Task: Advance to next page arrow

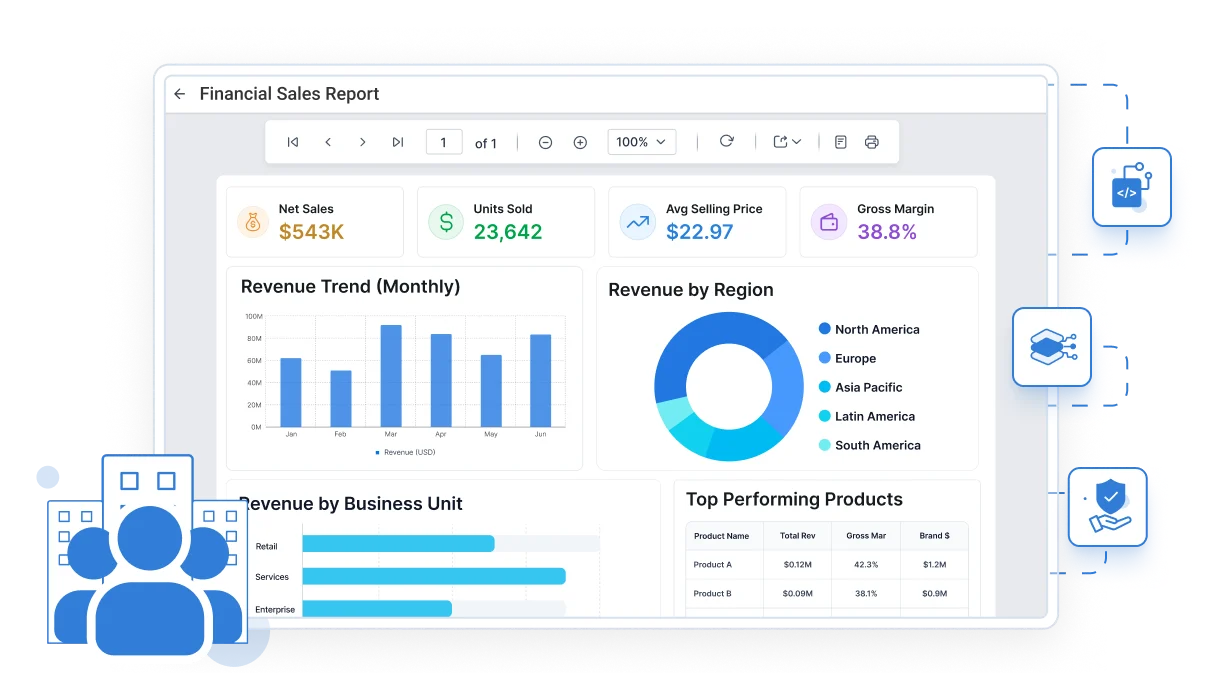Action: click(363, 142)
